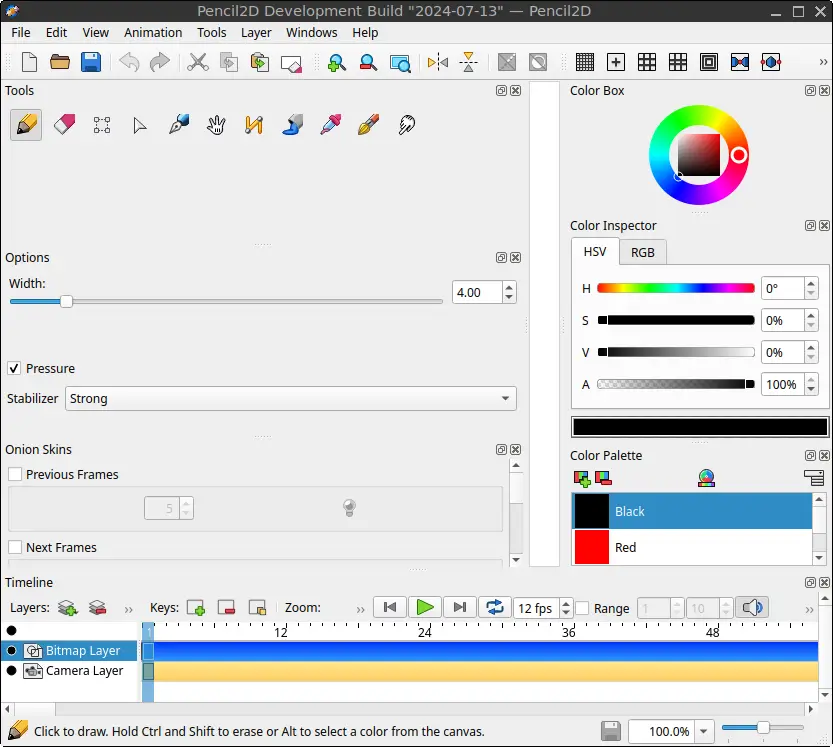Flip the view horizontally
Image resolution: width=833 pixels, height=747 pixels.
coord(438,62)
